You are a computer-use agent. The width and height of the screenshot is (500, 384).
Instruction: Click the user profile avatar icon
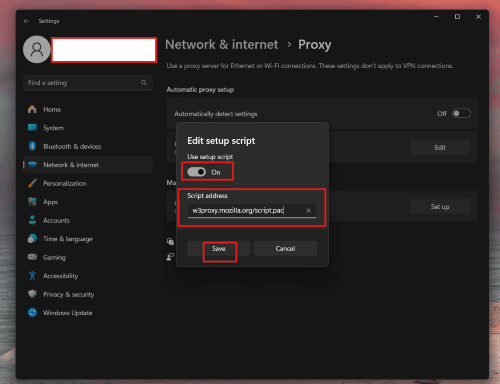click(x=37, y=49)
